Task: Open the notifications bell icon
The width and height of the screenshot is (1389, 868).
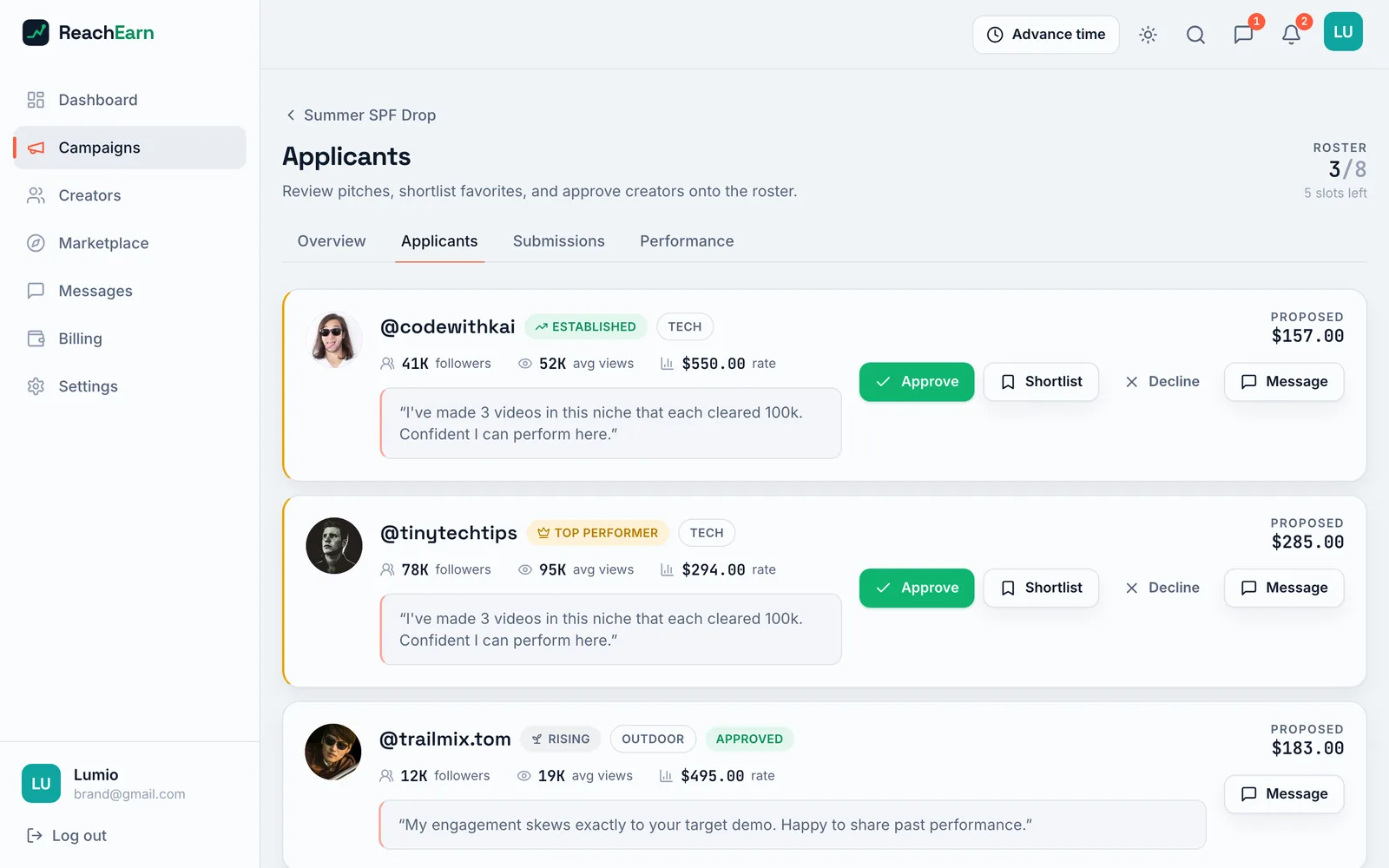Action: [x=1291, y=35]
